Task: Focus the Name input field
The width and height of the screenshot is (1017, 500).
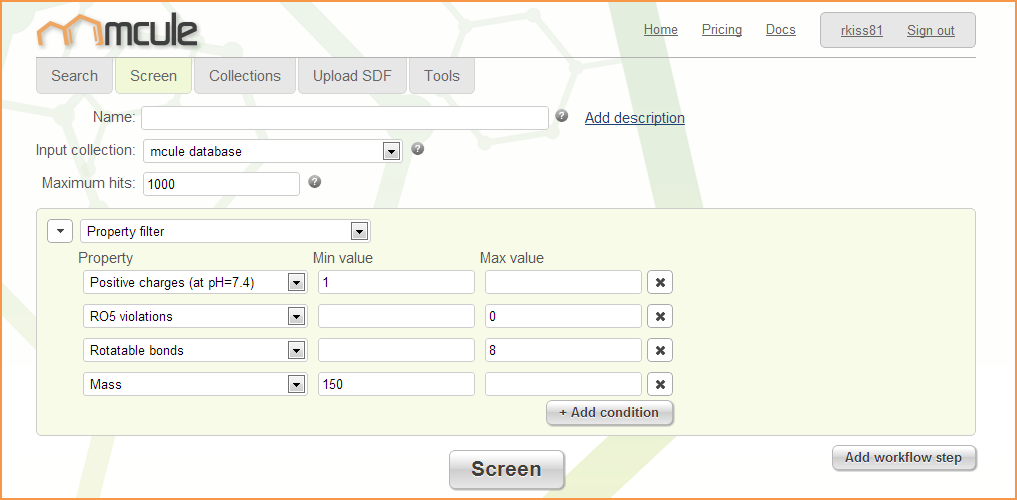Action: click(345, 118)
